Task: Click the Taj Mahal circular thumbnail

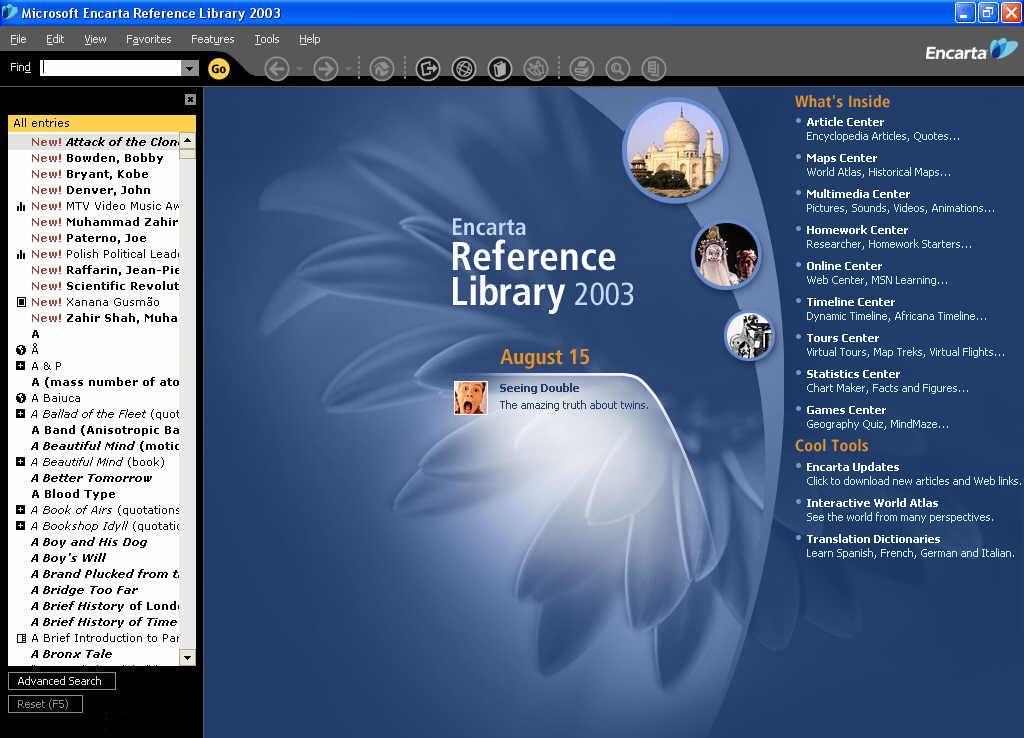Action: click(x=675, y=150)
